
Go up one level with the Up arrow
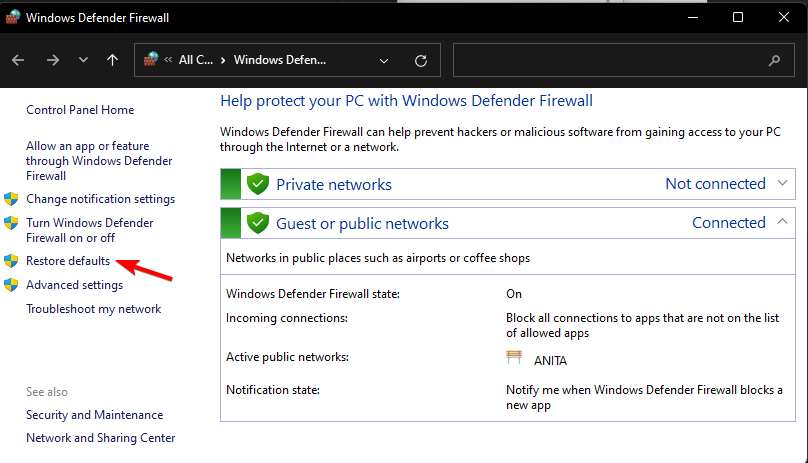(x=112, y=60)
